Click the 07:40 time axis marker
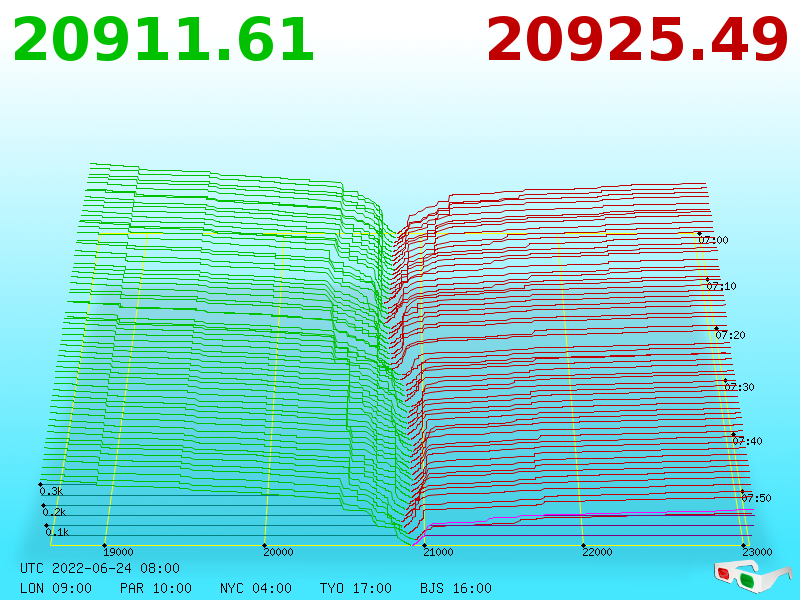Screen dimensions: 800x600 pyautogui.click(x=747, y=441)
